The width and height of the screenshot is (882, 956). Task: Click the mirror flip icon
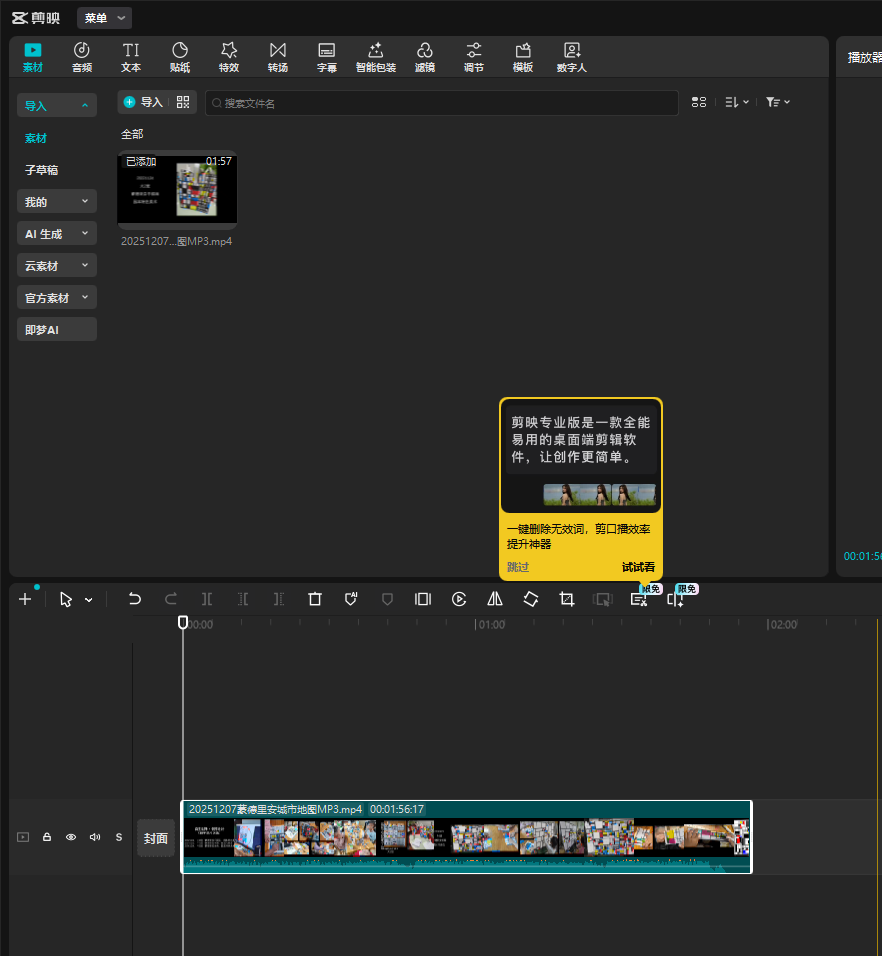pyautogui.click(x=495, y=599)
